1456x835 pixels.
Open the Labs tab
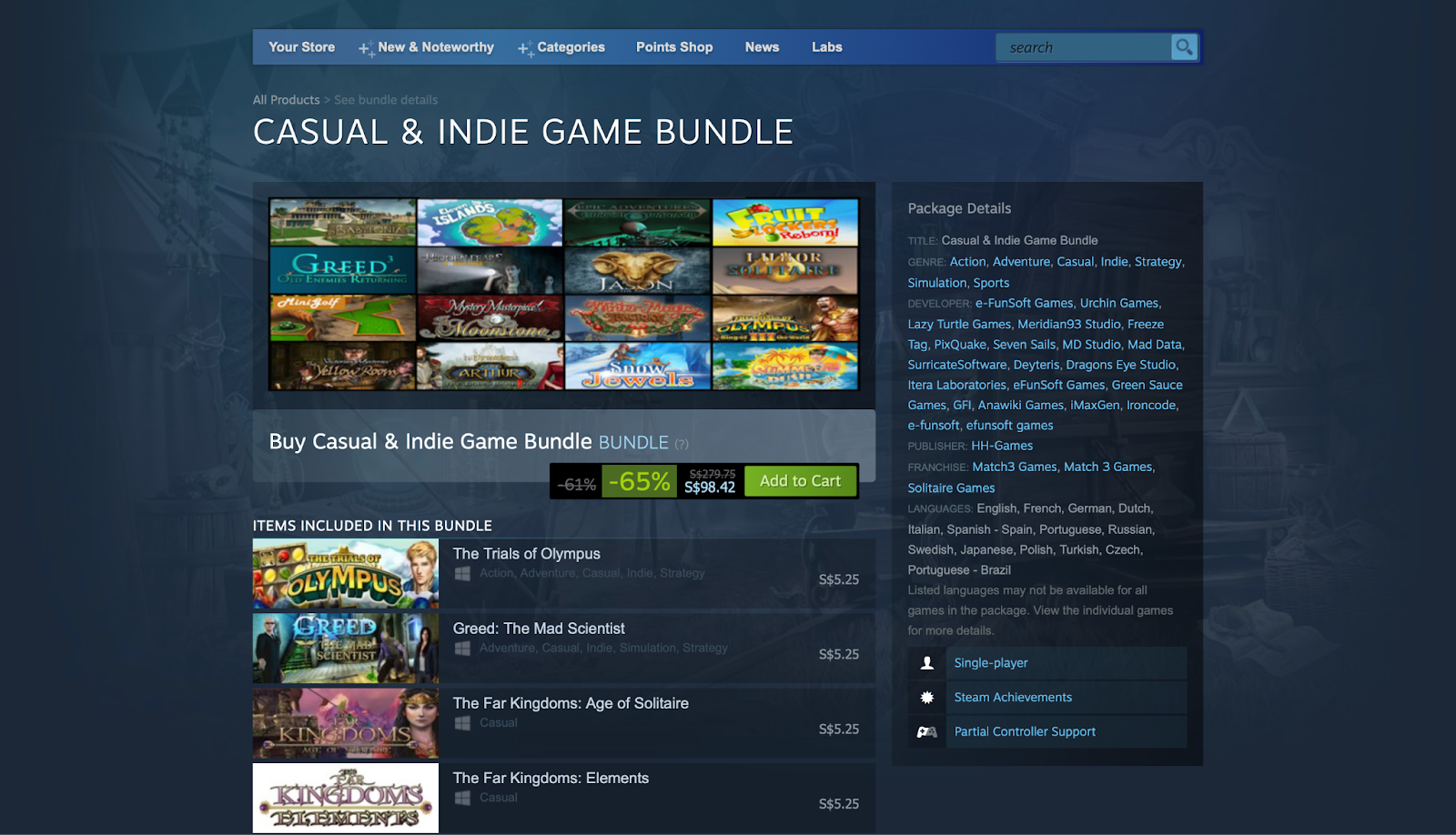click(827, 47)
